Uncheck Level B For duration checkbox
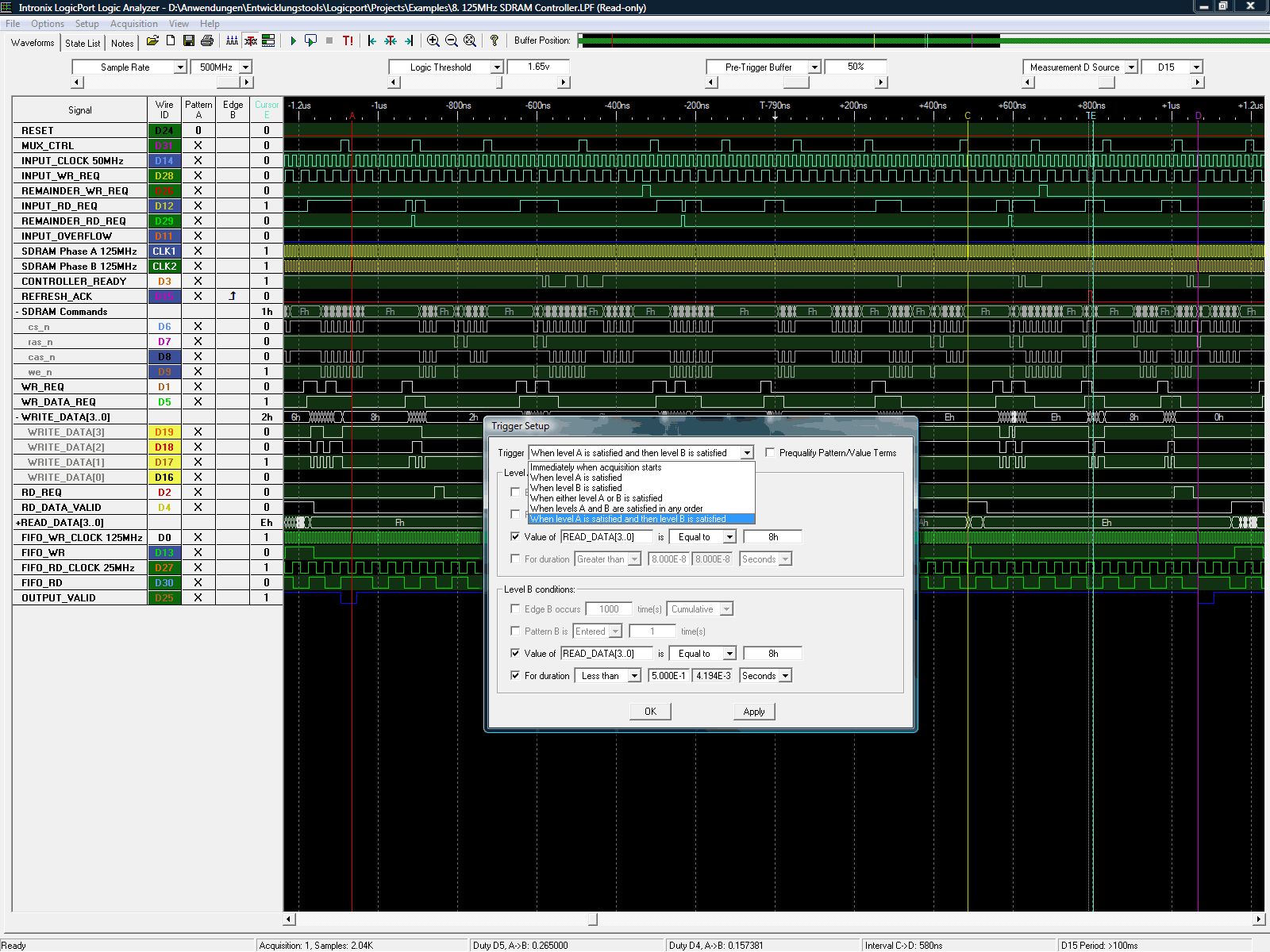This screenshot has height=952, width=1270. point(516,675)
